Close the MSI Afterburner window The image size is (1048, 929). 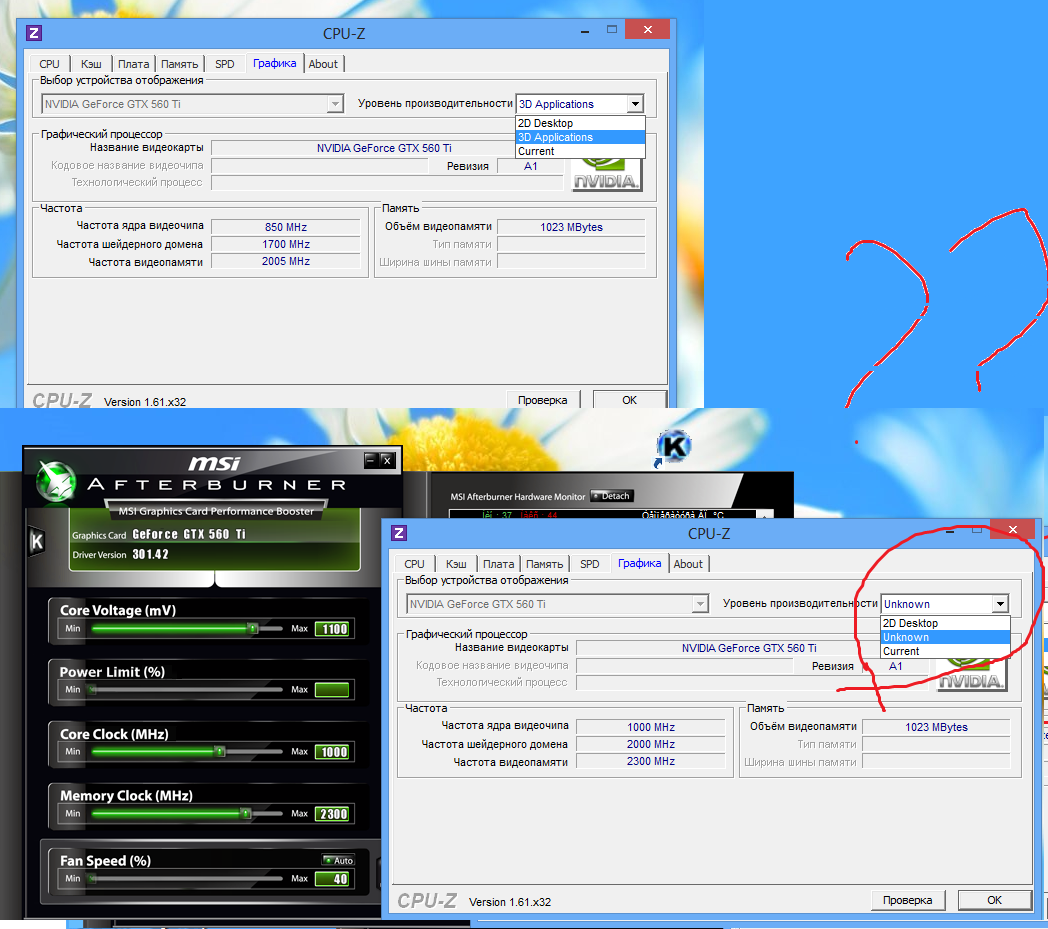[x=387, y=460]
